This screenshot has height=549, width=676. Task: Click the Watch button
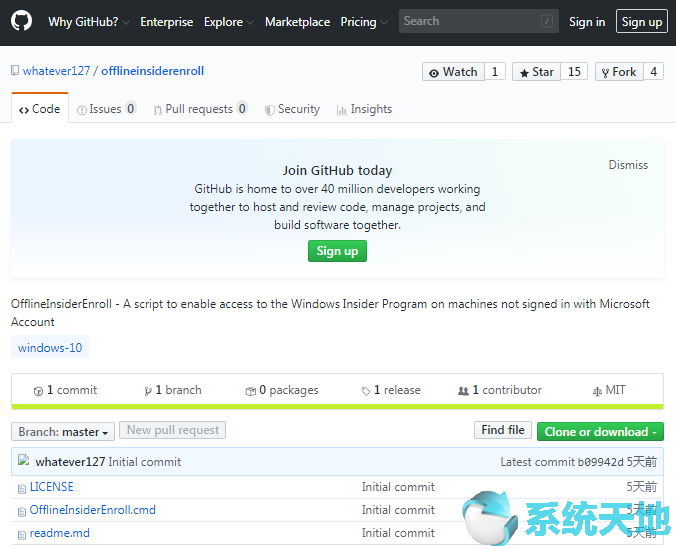click(x=453, y=72)
